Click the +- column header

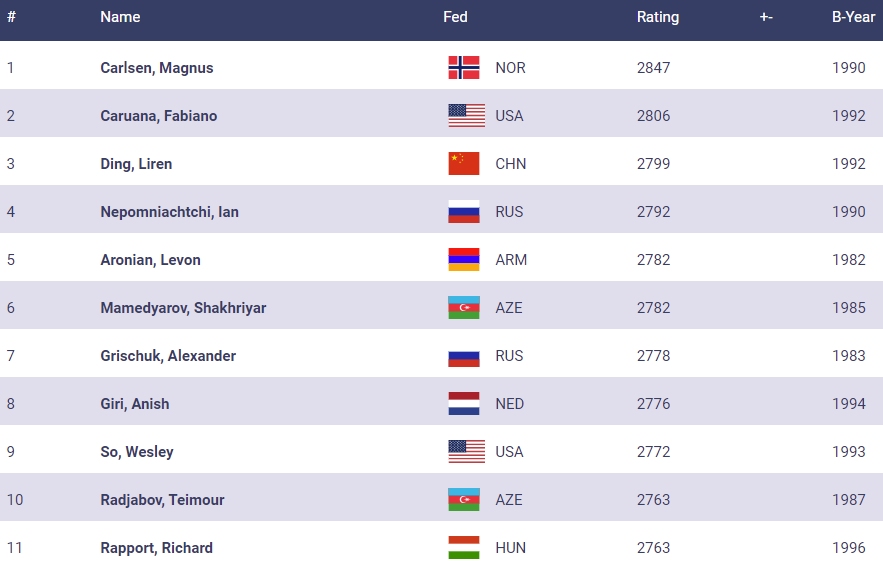766,17
